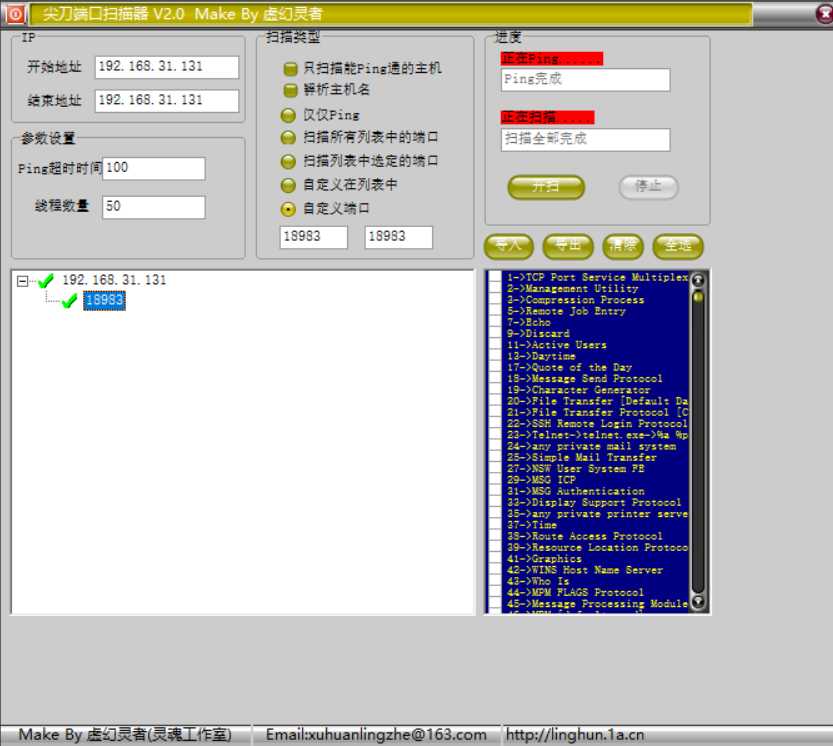
Task: Click the Ping超时时间 field showing 100
Action: pos(154,168)
